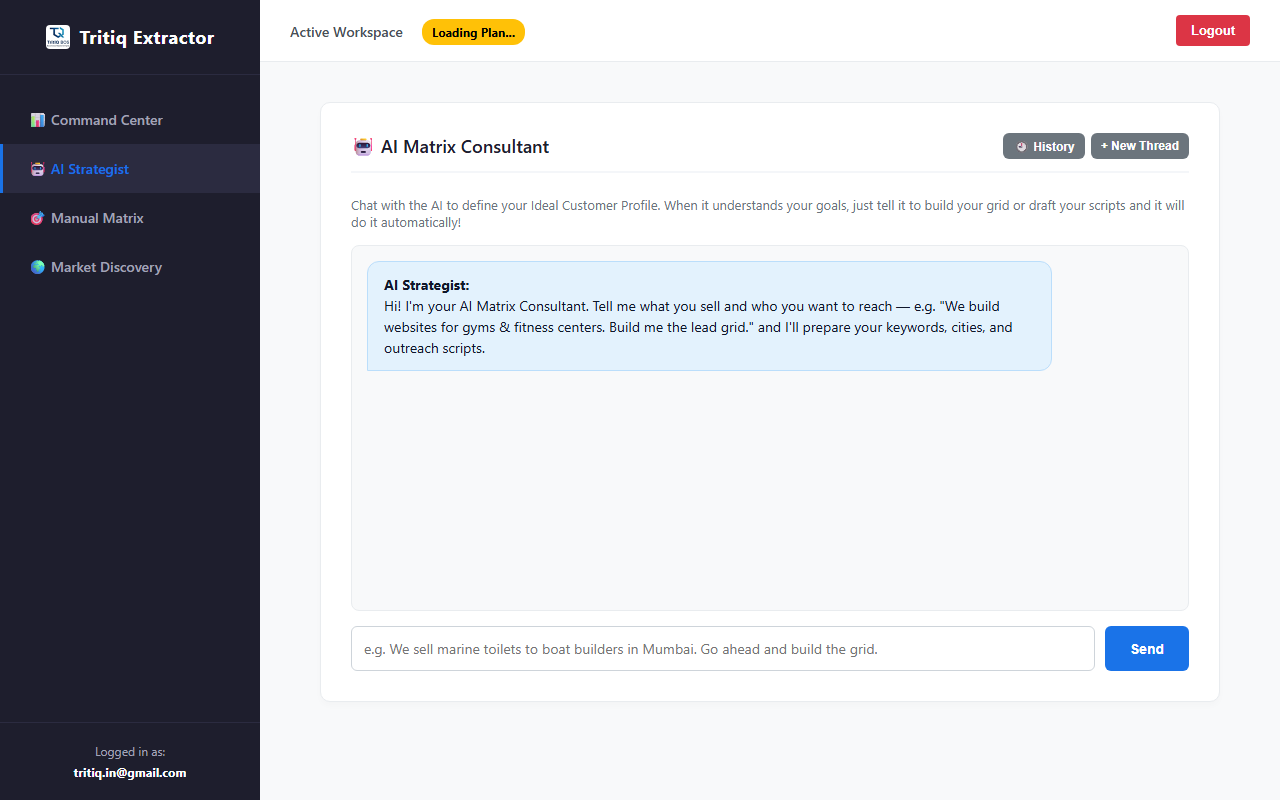This screenshot has width=1280, height=800.
Task: Click the Active Workspace label
Action: click(346, 32)
